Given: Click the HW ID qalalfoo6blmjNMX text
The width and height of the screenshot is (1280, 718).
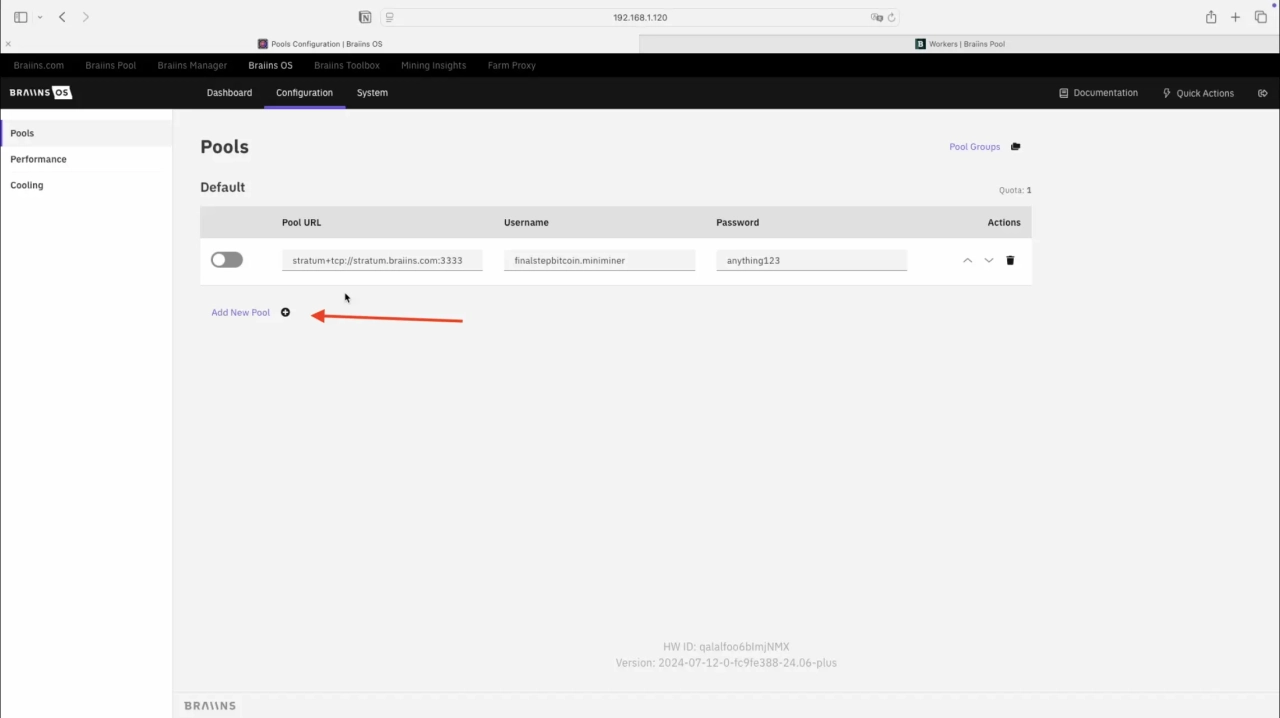Looking at the screenshot, I should tap(726, 647).
